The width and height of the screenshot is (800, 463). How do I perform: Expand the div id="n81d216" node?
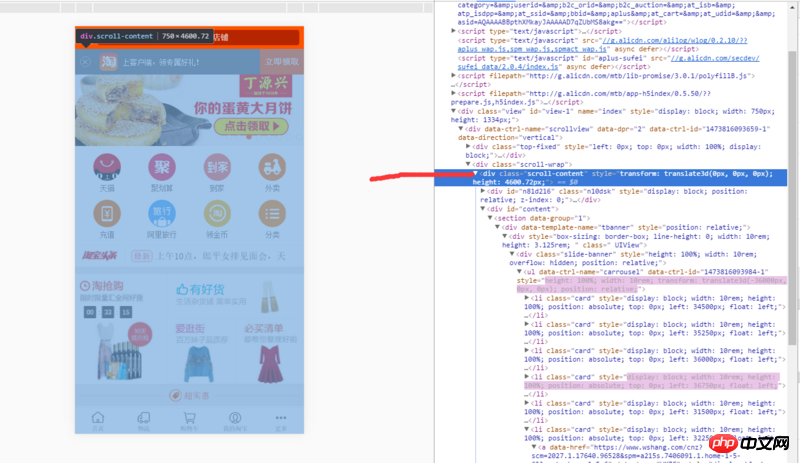(x=483, y=191)
